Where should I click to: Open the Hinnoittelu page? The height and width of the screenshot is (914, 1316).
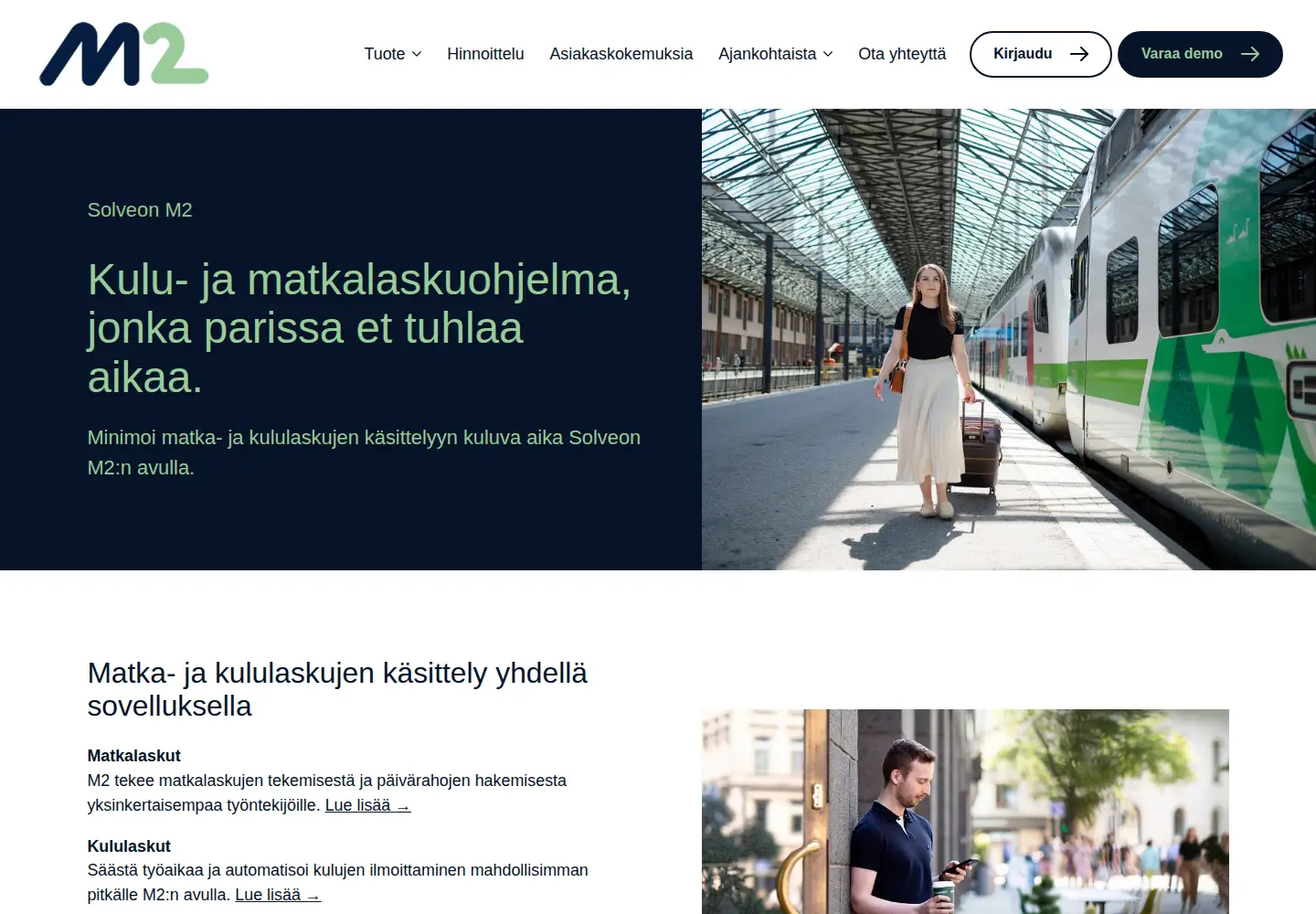(x=485, y=54)
